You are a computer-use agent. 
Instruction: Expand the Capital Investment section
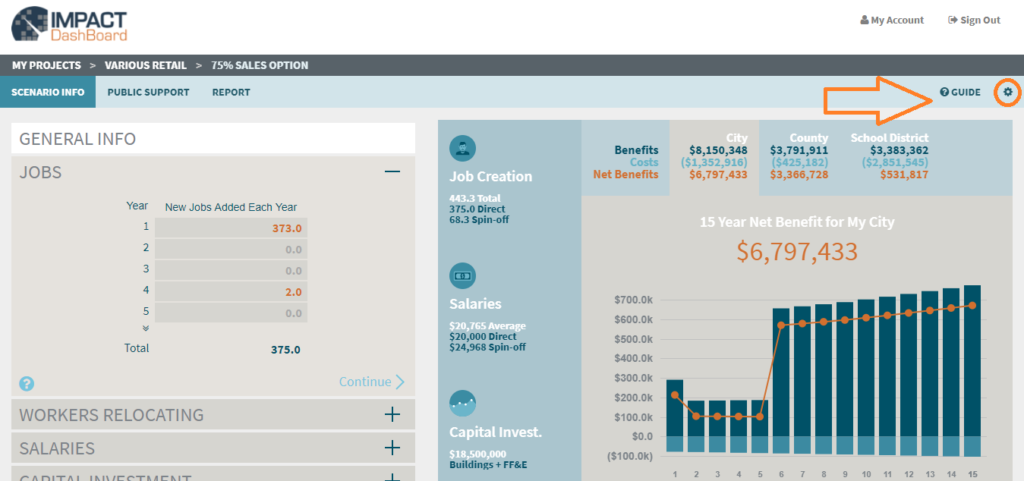click(392, 478)
